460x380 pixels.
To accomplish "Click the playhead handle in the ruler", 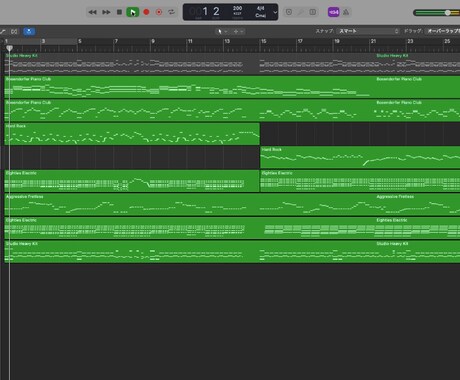I will [9, 48].
